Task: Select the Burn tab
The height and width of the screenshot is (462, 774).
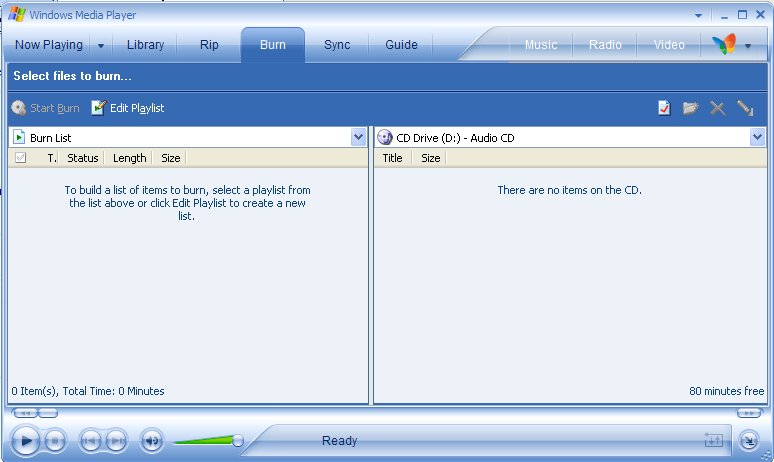Action: pyautogui.click(x=273, y=44)
